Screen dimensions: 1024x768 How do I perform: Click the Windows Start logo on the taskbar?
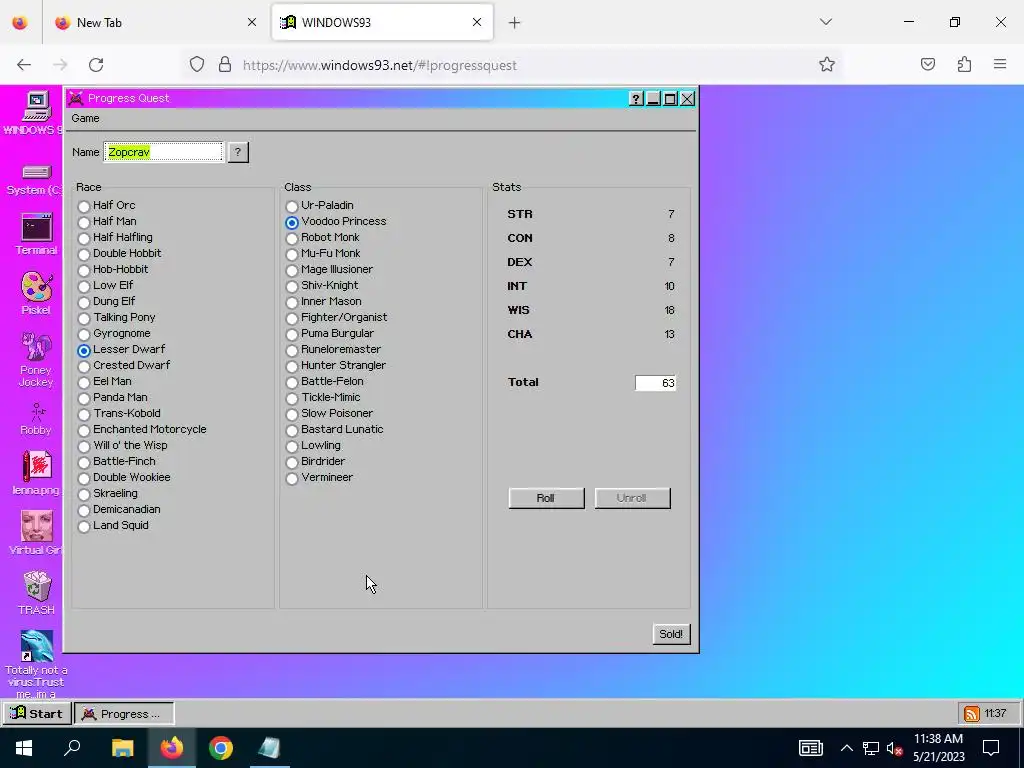tap(24, 748)
